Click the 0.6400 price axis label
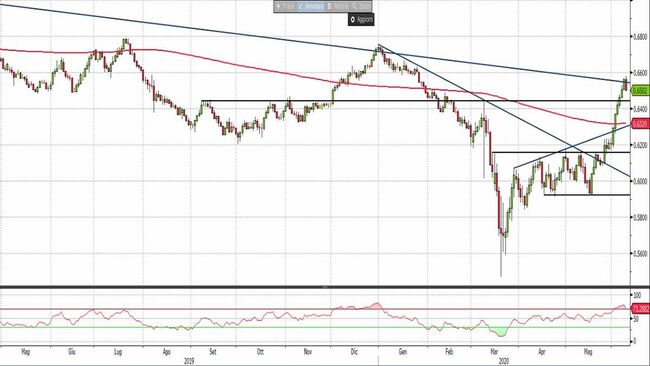Image resolution: width=650 pixels, height=366 pixels. click(x=641, y=109)
